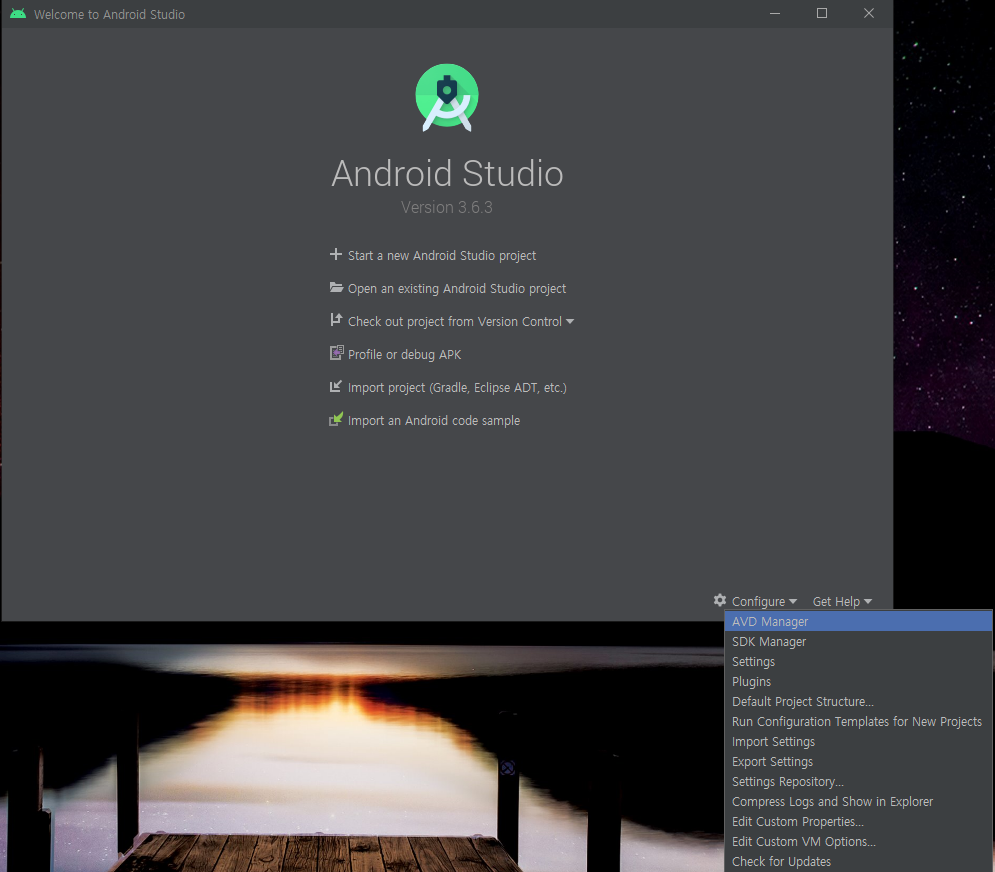Select Import project (Gradle, Eclipse ADT, etc.)

pyautogui.click(x=457, y=387)
